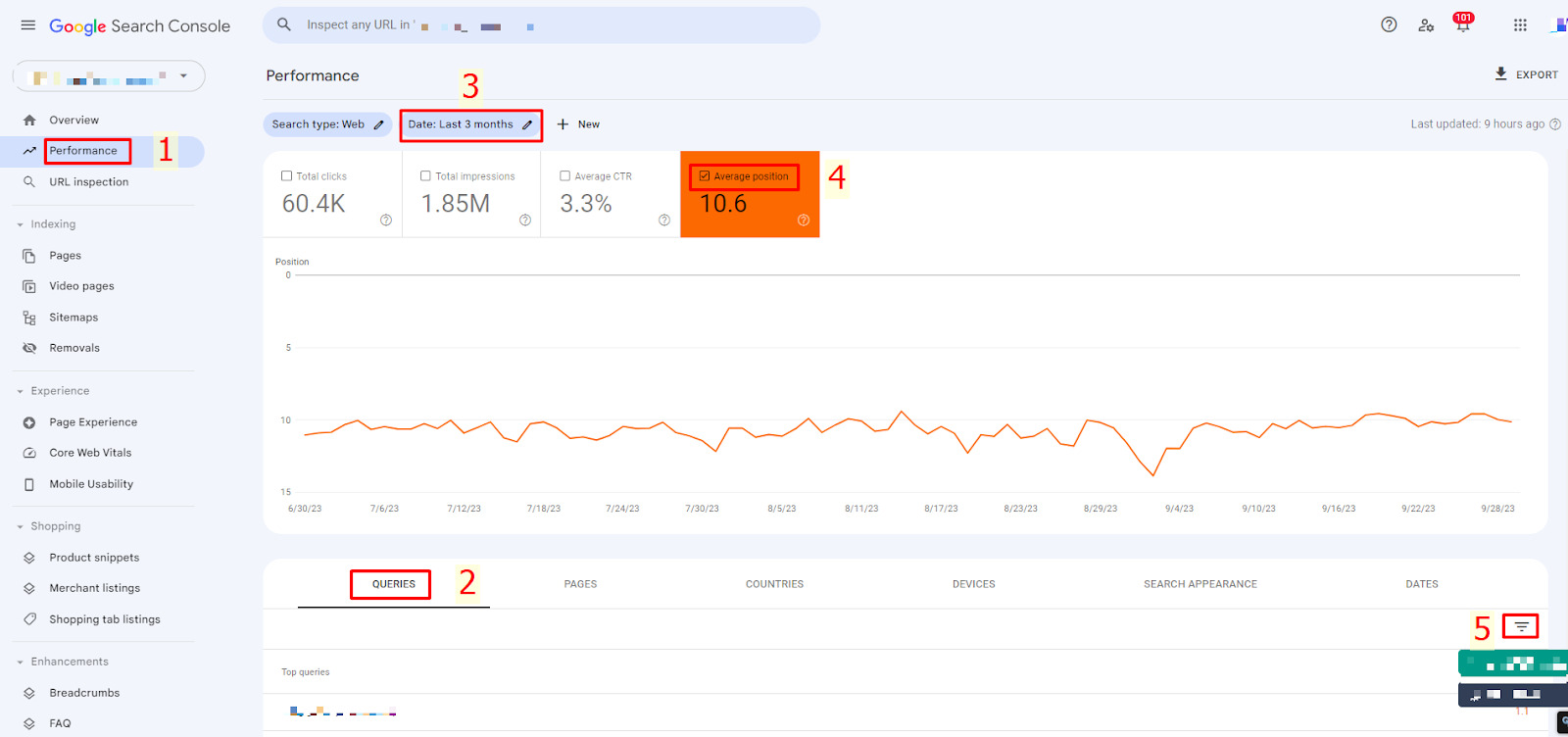Image resolution: width=1568 pixels, height=737 pixels.
Task: Open the Google apps grid
Action: (x=1520, y=25)
